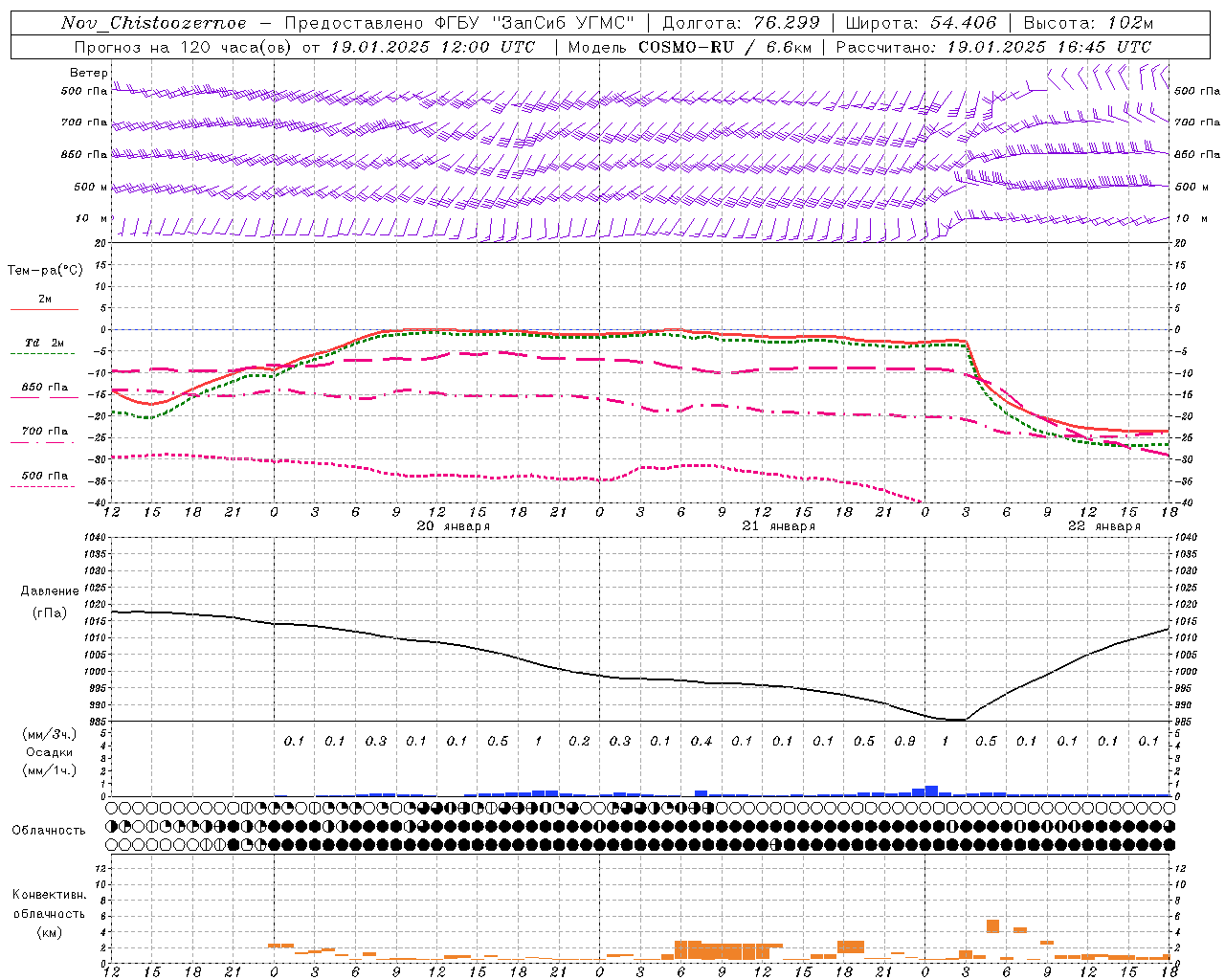Click the 'Осадки' precipitation label

point(49,752)
